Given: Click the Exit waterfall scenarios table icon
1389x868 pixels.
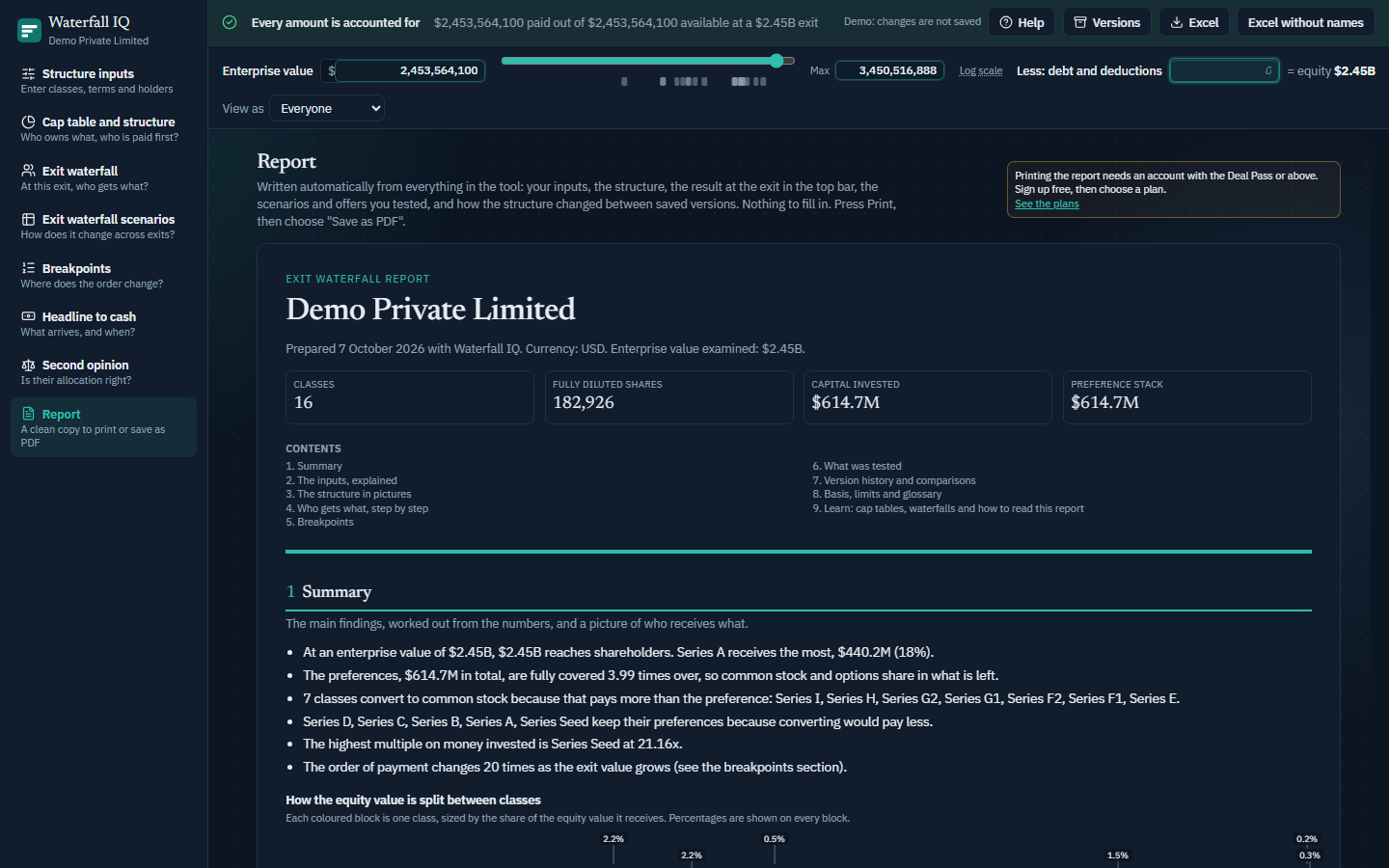Looking at the screenshot, I should click(28, 219).
